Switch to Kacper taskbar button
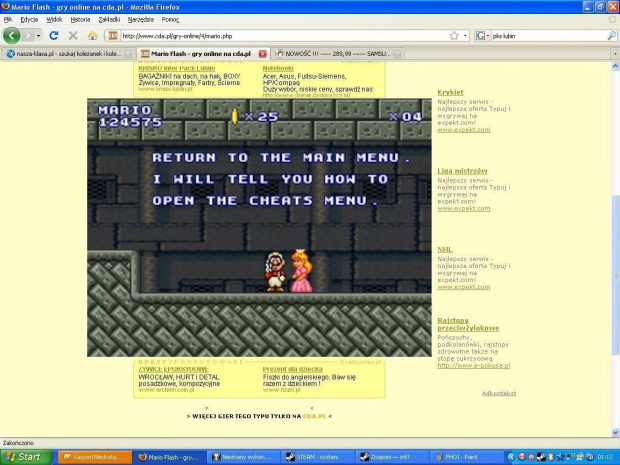 click(95, 457)
